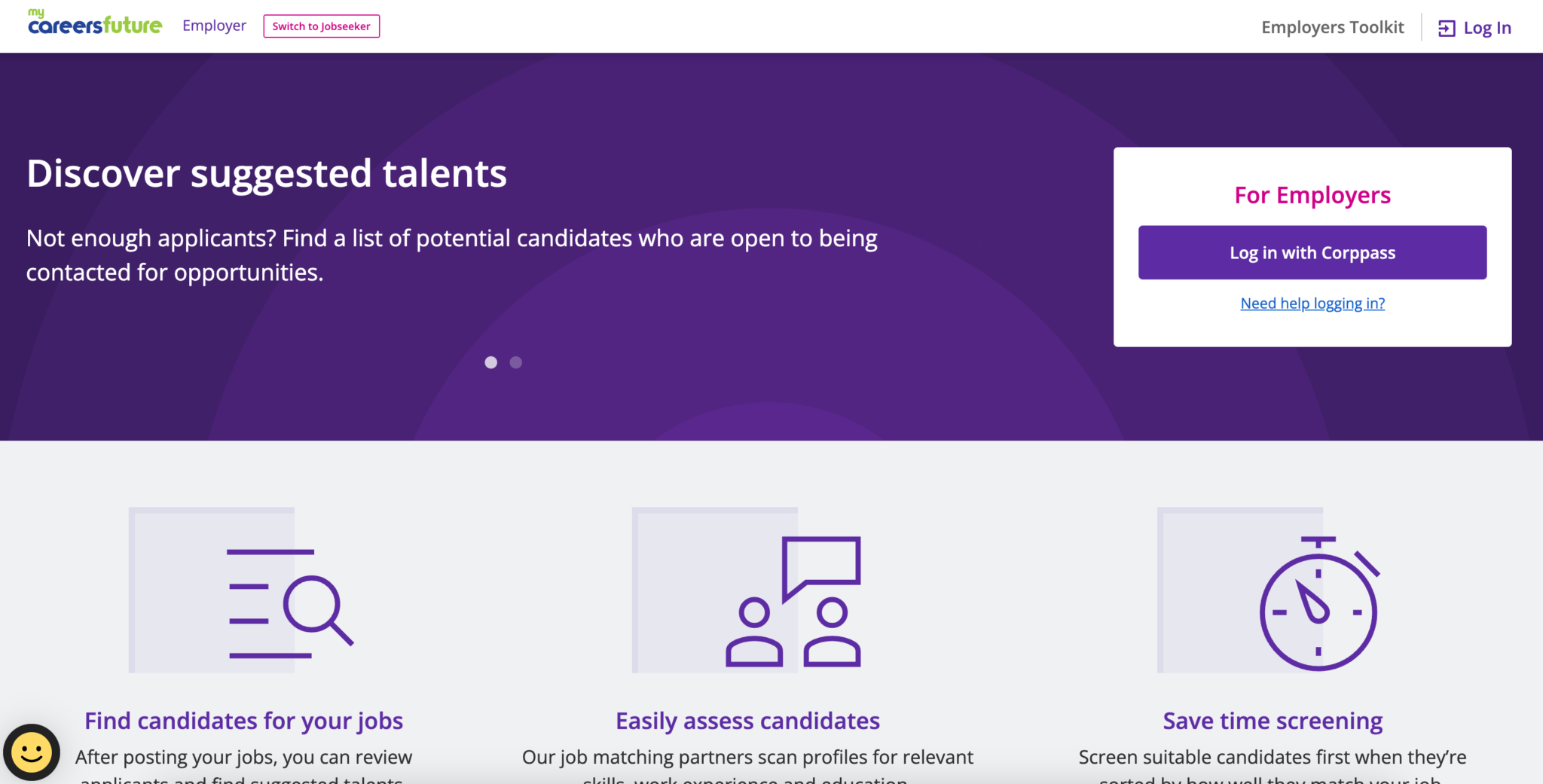Click the Employer label in header
Screen dimensions: 1543x784
214,26
